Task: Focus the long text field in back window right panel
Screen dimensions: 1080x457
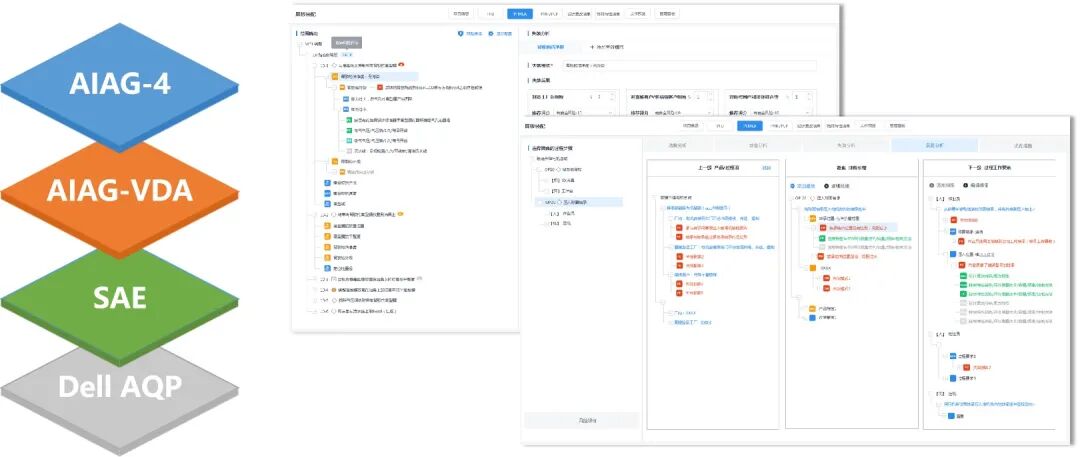Action: 689,65
